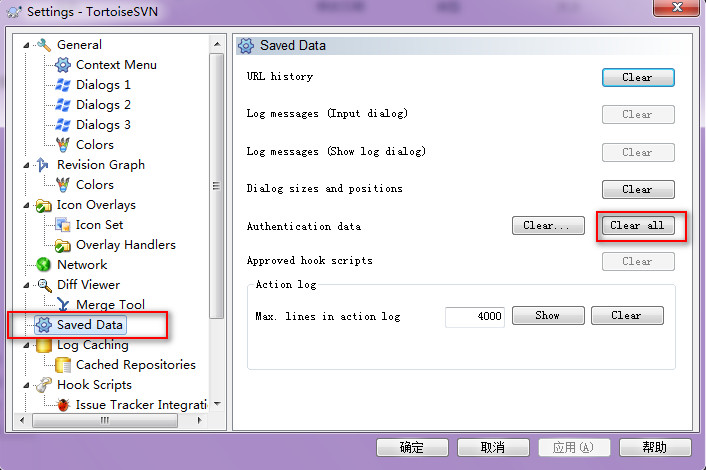Click the tree horizontal scrollbar thumb
706x470 pixels.
pyautogui.click(x=105, y=420)
